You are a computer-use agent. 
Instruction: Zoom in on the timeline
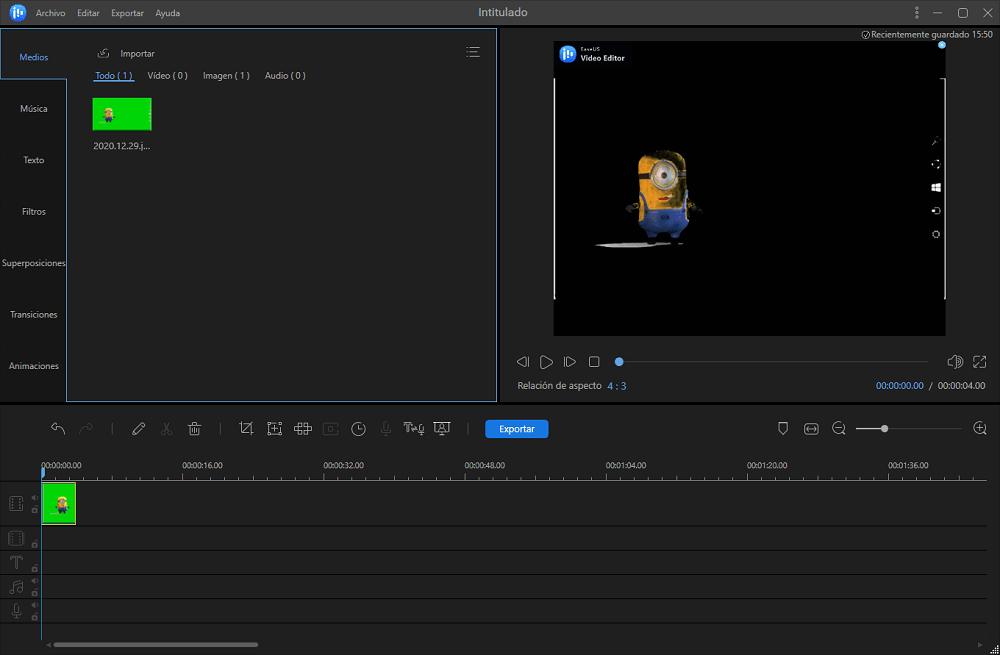coord(980,429)
